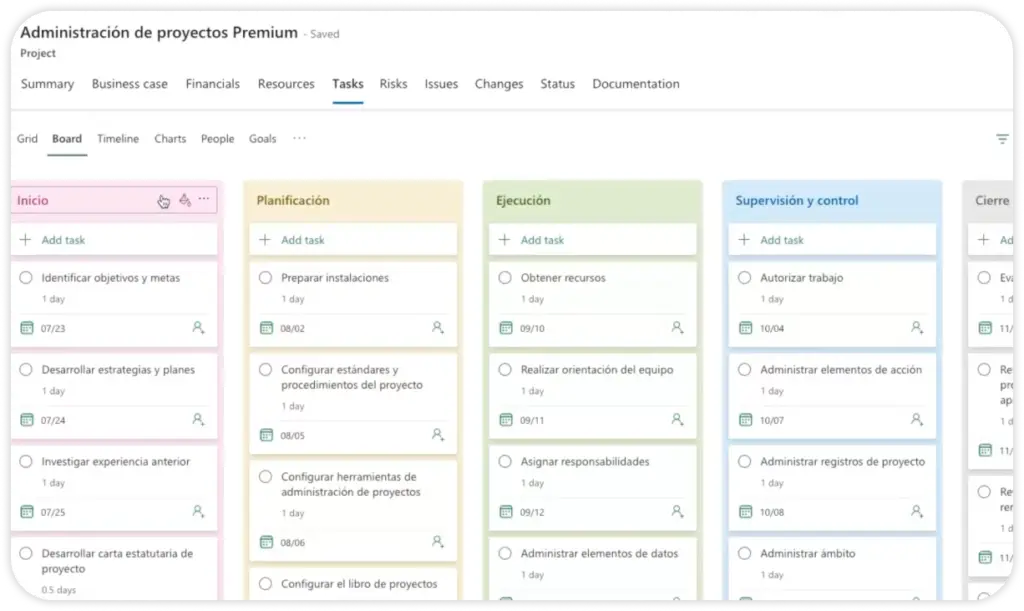Assign a person to Autorizar trabajo
Viewport: 1024px width, 611px height.
point(918,328)
